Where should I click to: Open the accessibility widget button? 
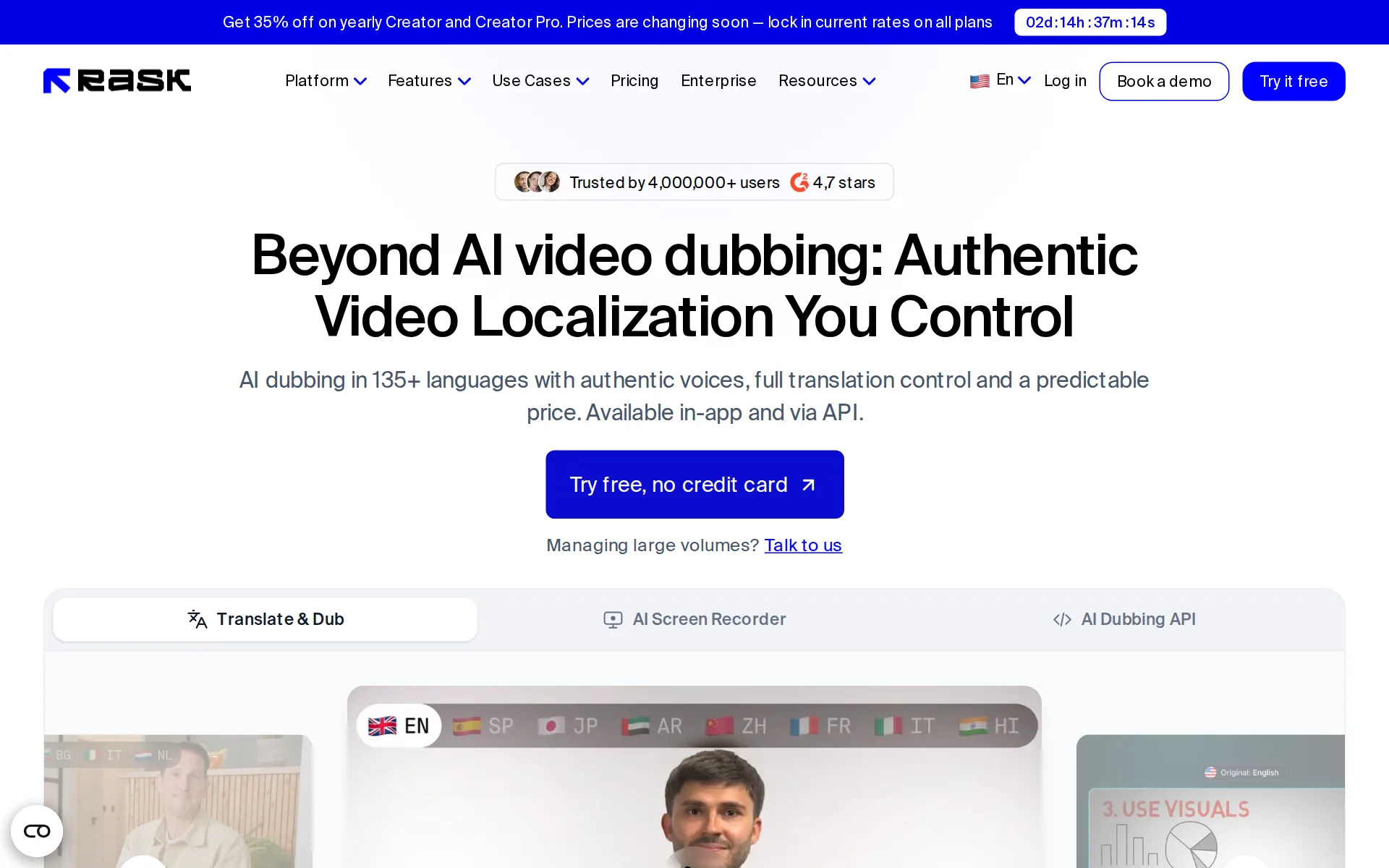pos(37,830)
